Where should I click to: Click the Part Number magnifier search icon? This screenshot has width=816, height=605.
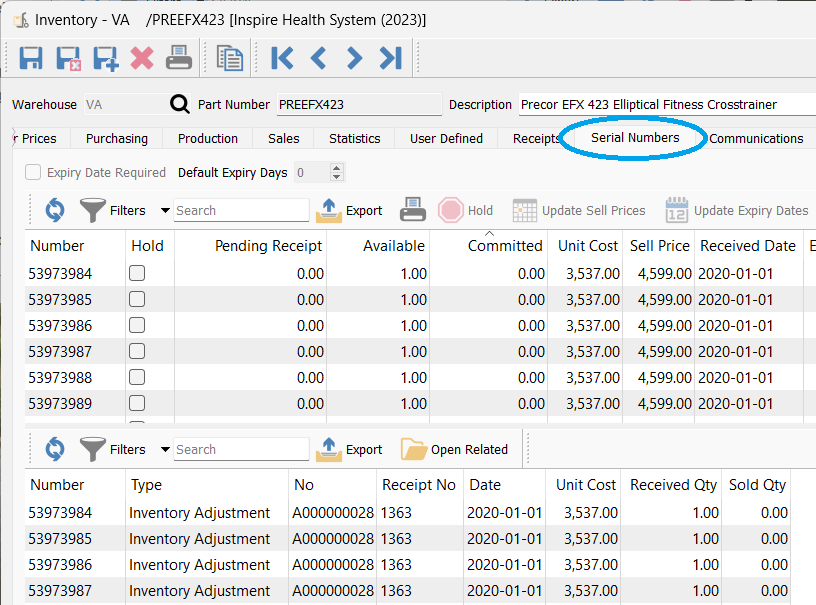pyautogui.click(x=180, y=105)
